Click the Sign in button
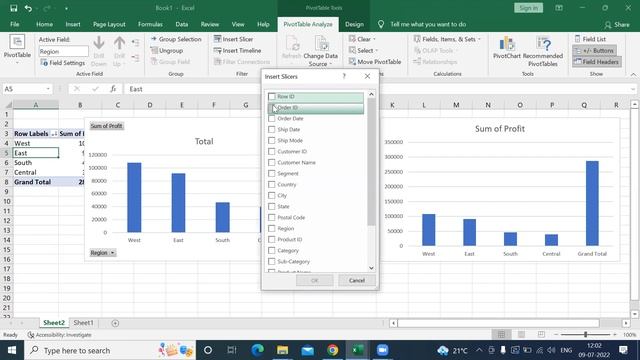Screen dimensions: 640x360 click(x=529, y=8)
